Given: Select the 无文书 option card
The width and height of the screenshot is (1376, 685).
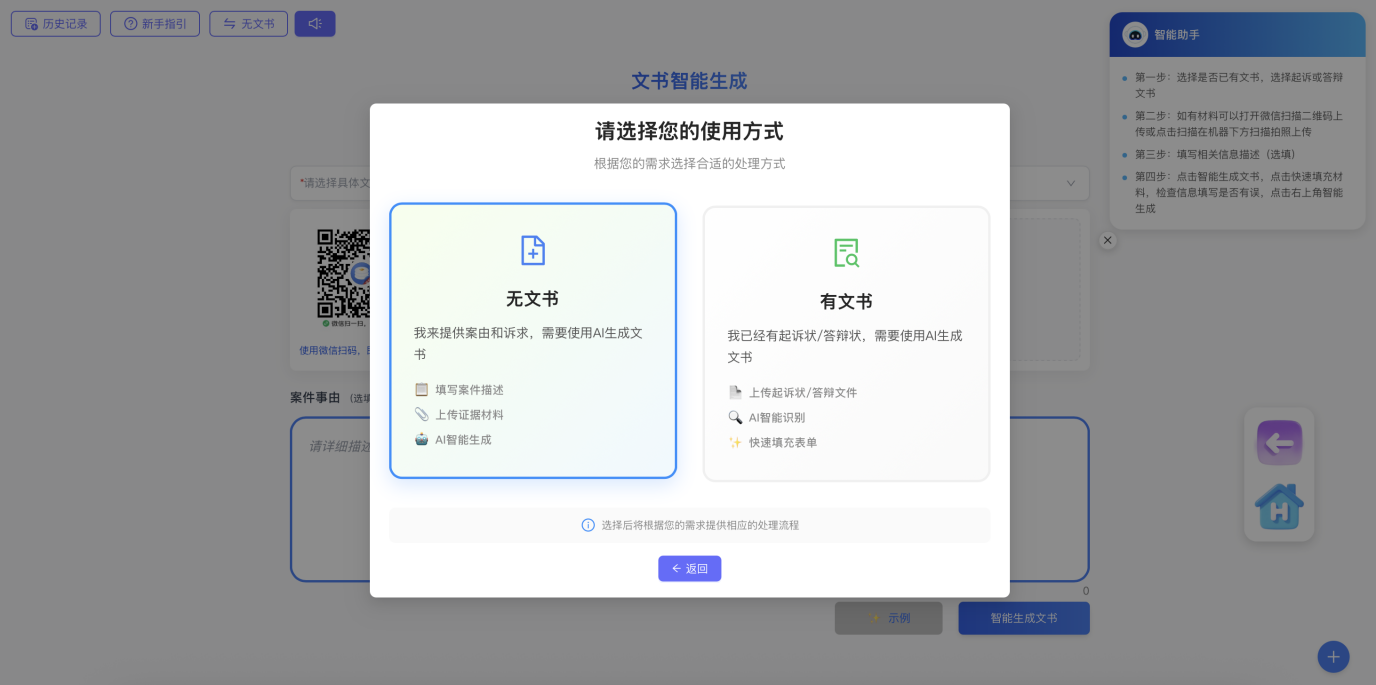Looking at the screenshot, I should coord(532,340).
